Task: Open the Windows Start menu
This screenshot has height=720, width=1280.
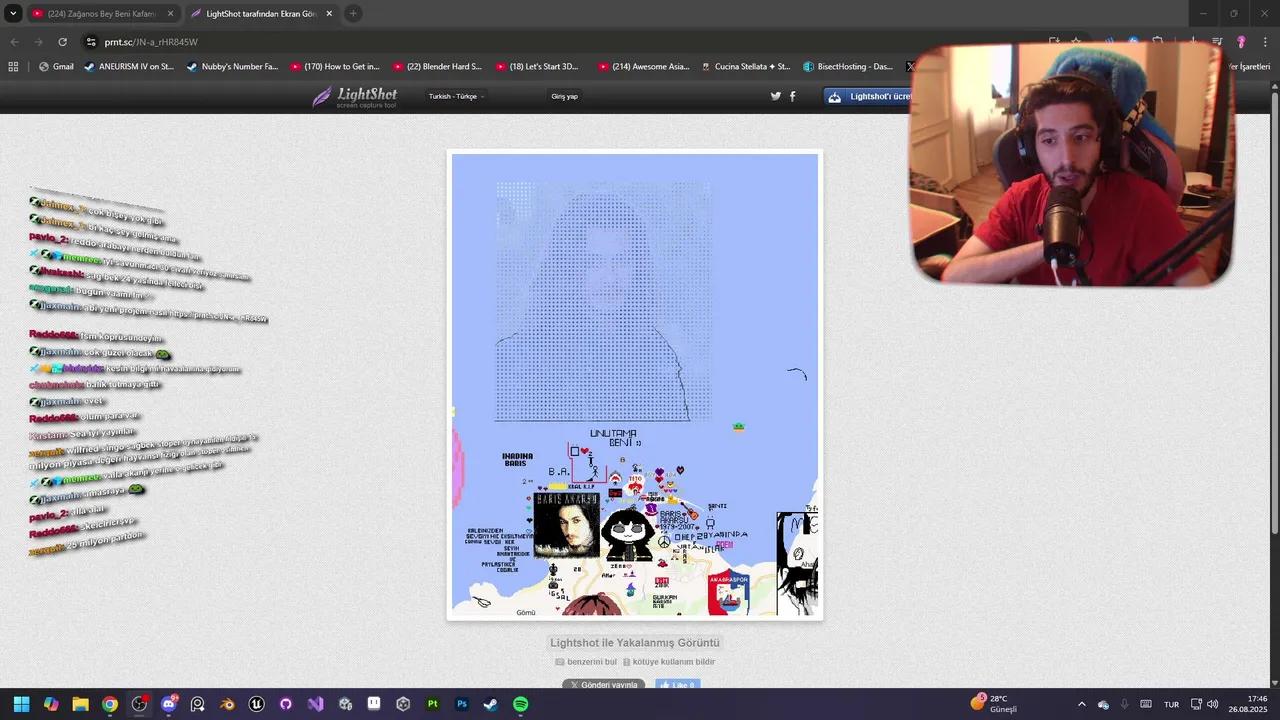Action: (x=21, y=704)
